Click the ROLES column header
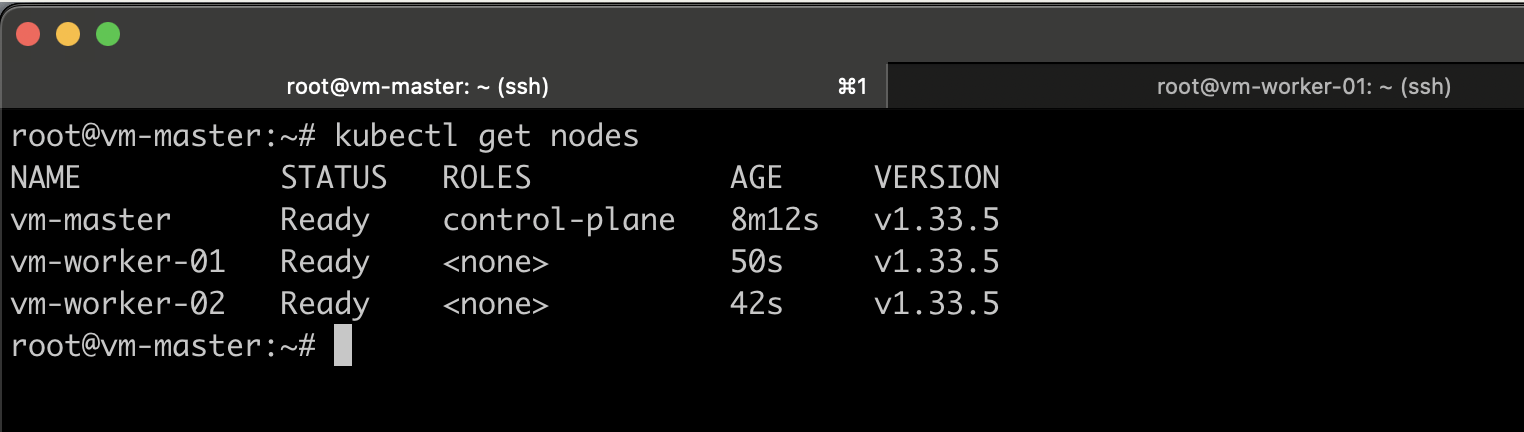This screenshot has height=432, width=1524. [487, 178]
